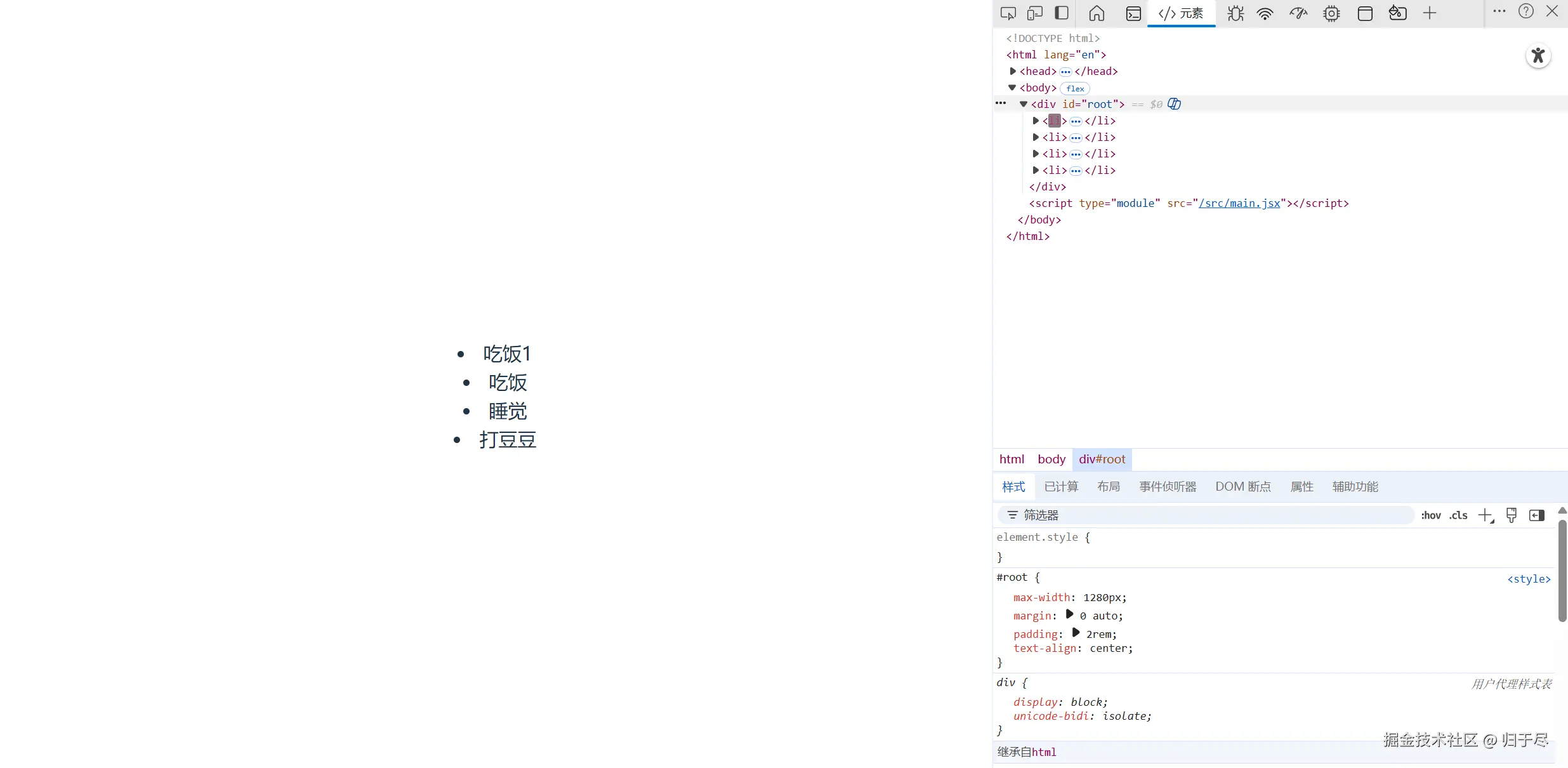The width and height of the screenshot is (1568, 768).
Task: Toggle device emulation mode
Action: (1035, 13)
